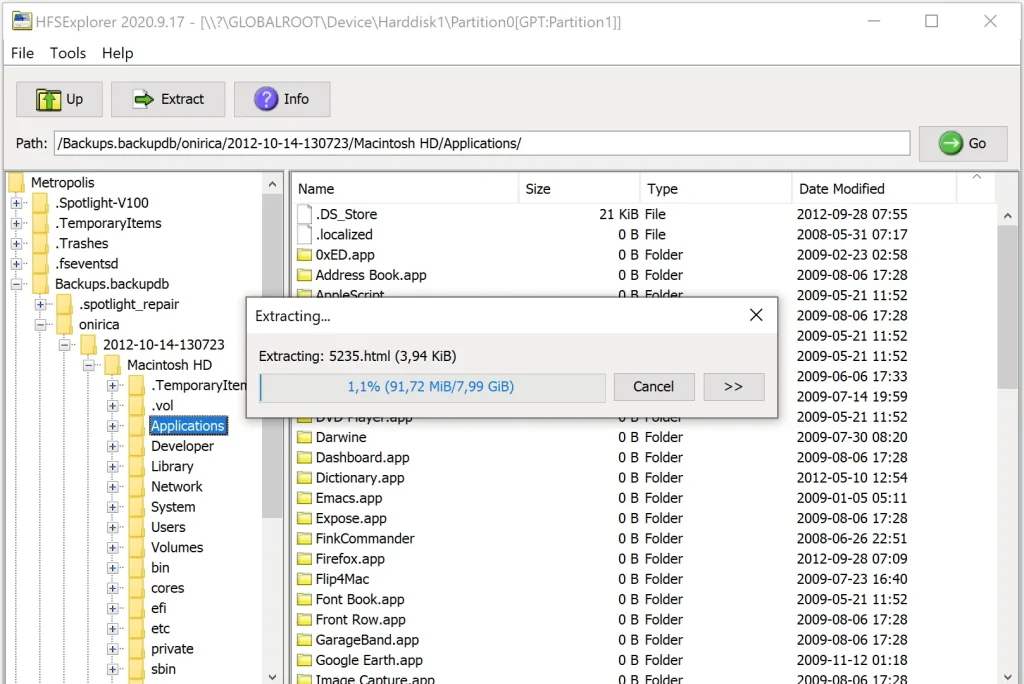Close the Extracting dialog

[756, 316]
